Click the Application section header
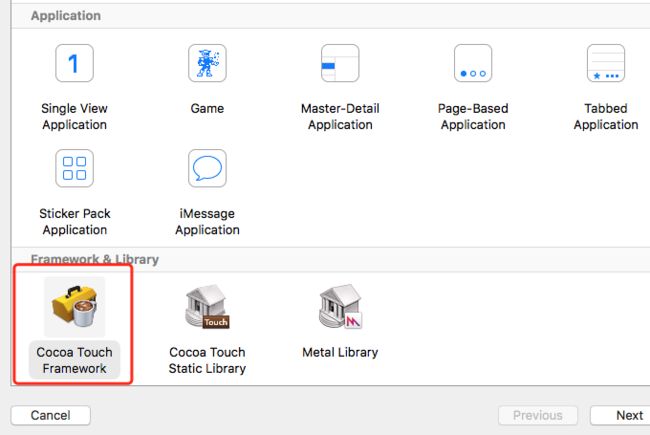This screenshot has width=650, height=435. coord(65,16)
